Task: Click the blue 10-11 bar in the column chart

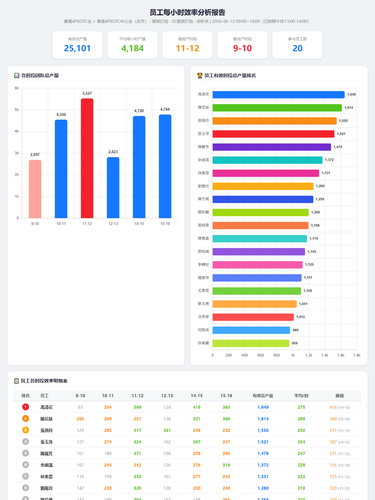Action: click(x=61, y=169)
